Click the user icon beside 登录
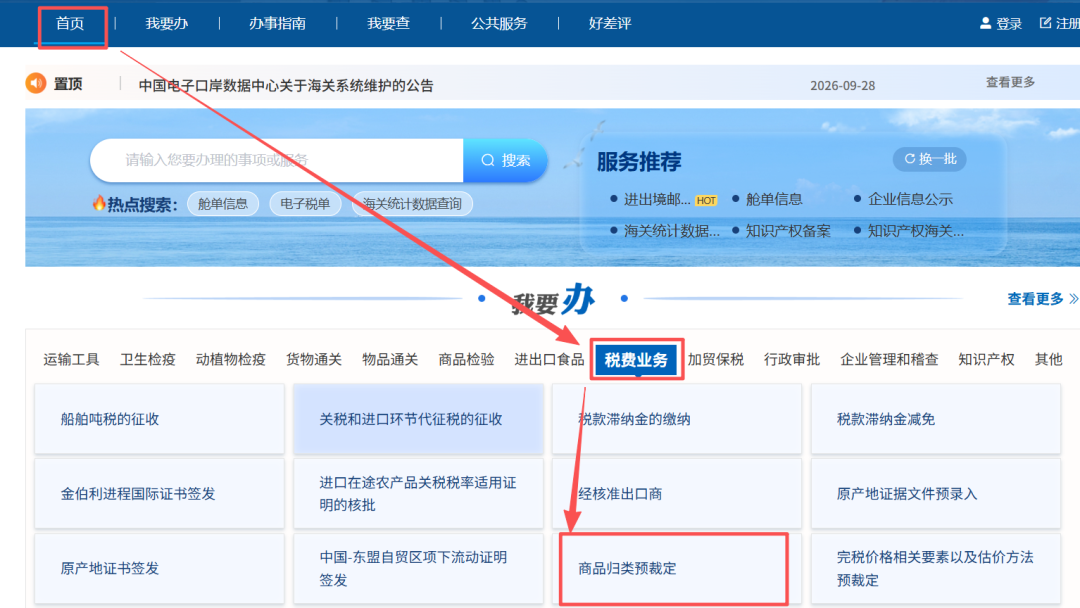 985,23
